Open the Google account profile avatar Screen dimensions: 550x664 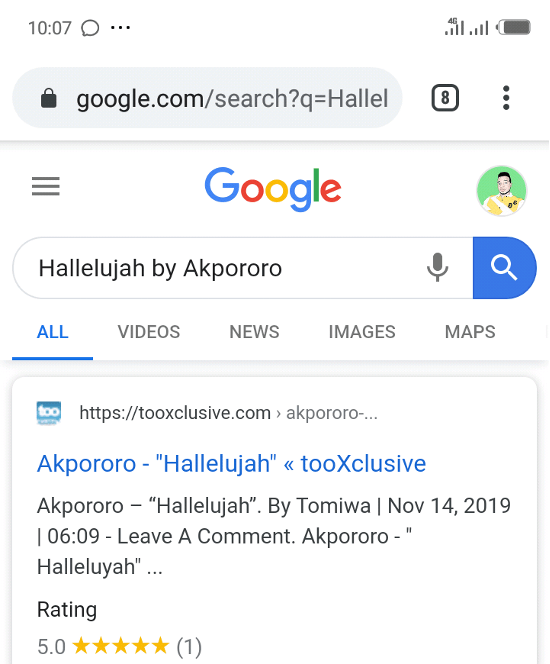pos(501,191)
